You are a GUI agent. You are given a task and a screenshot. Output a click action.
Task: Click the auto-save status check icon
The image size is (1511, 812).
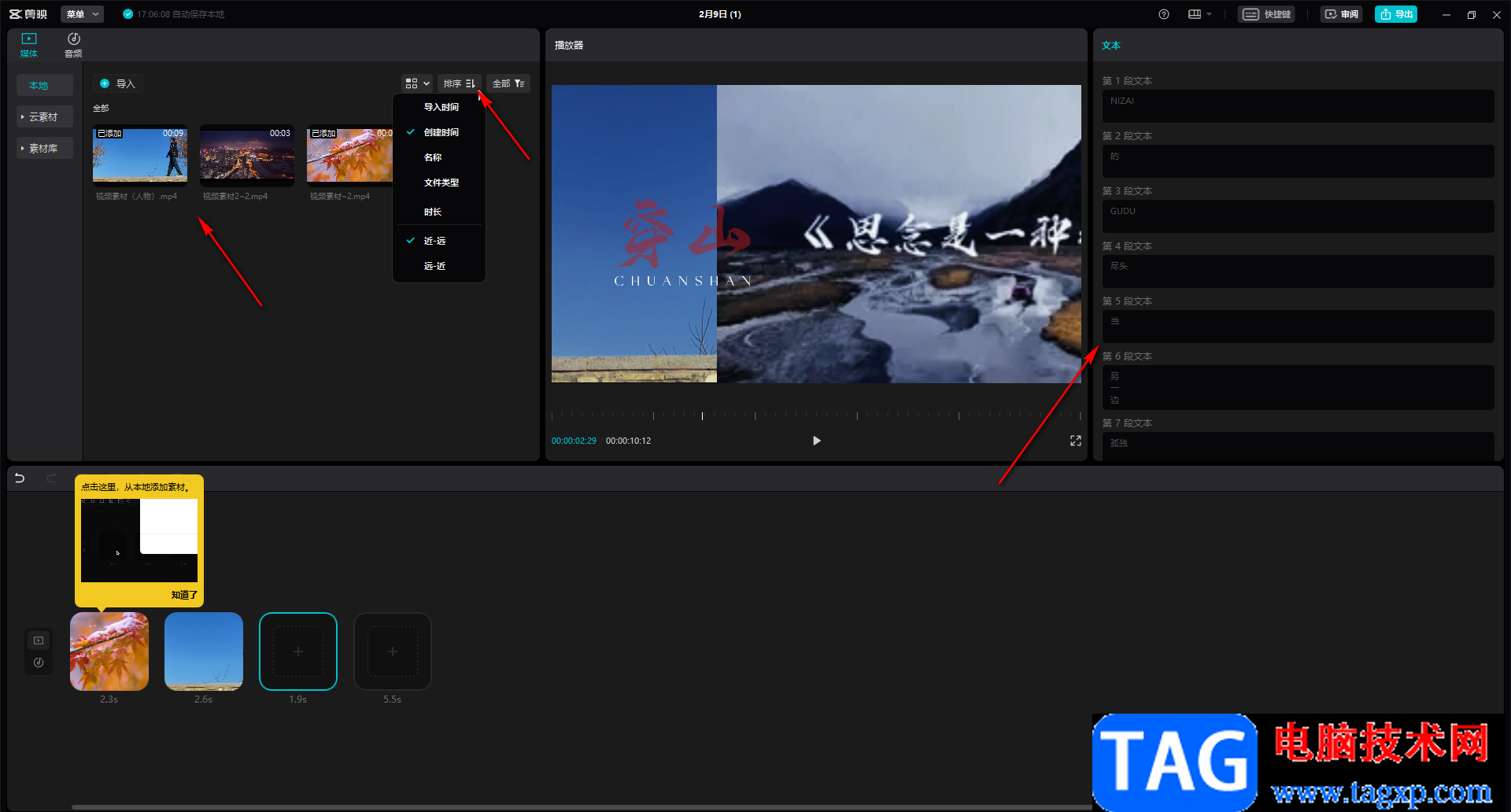coord(127,14)
